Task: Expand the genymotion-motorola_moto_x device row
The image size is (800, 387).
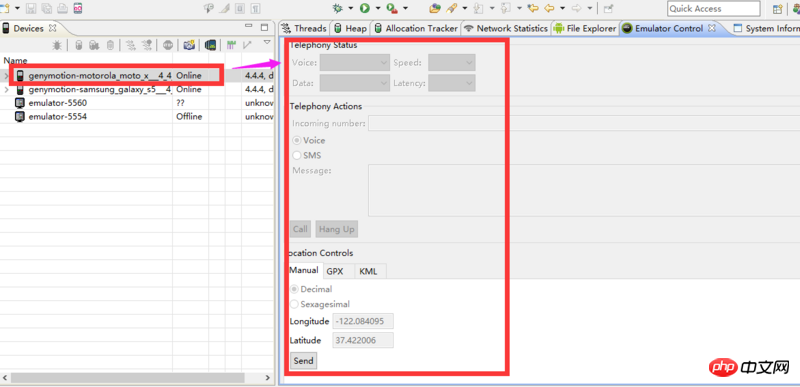Action: click(x=6, y=76)
